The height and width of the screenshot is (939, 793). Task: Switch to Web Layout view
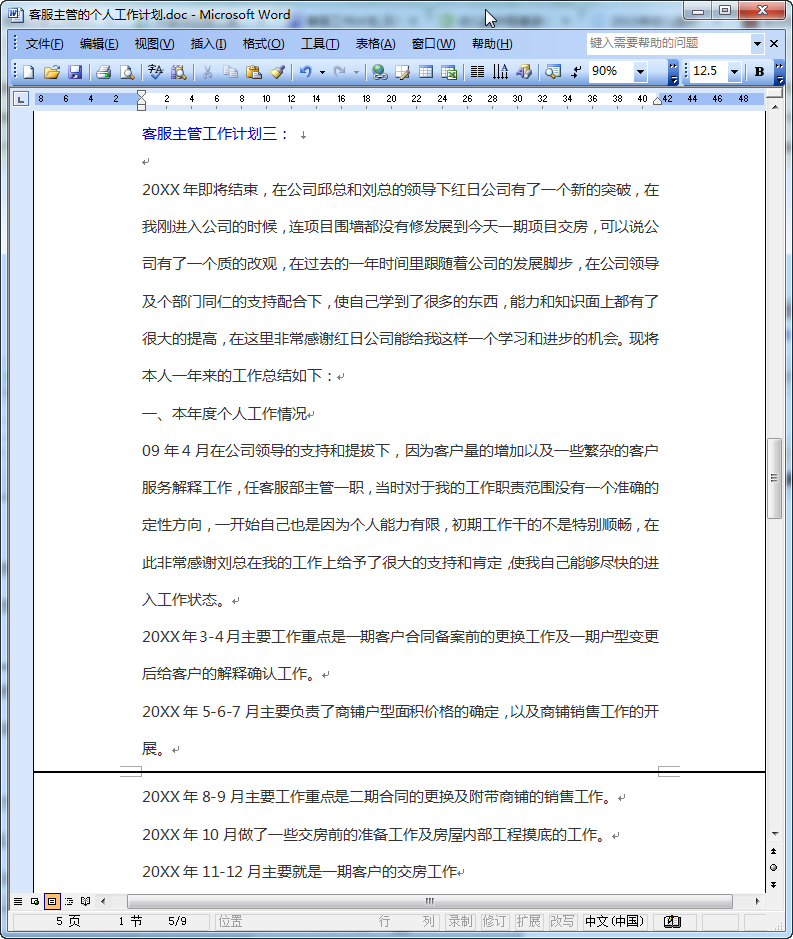[35, 901]
